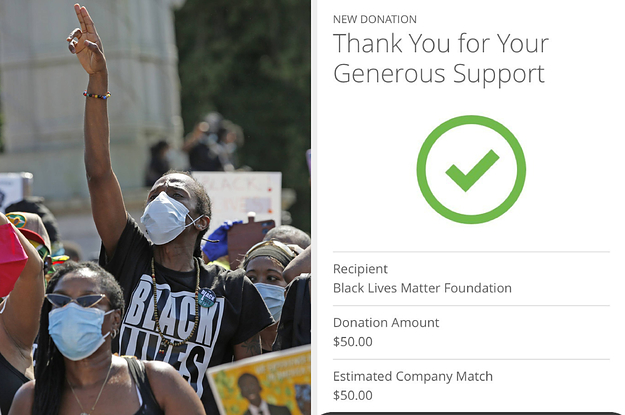Click the white face mask on the man

pyautogui.click(x=167, y=218)
